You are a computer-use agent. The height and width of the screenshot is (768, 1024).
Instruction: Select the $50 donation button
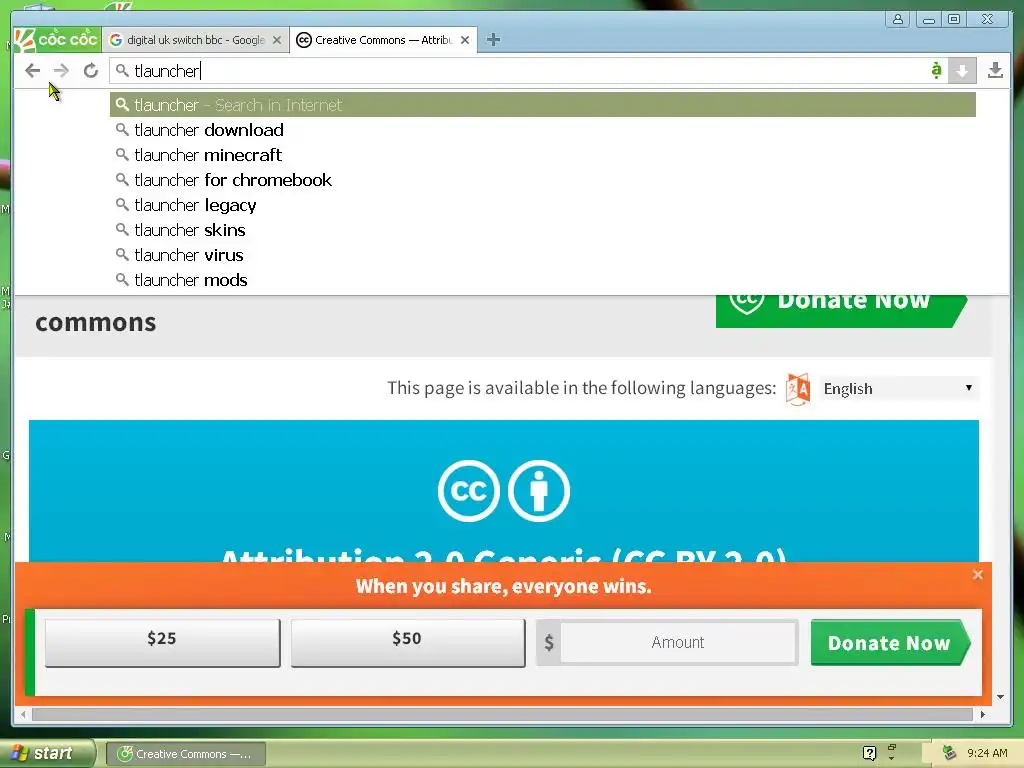pos(408,643)
